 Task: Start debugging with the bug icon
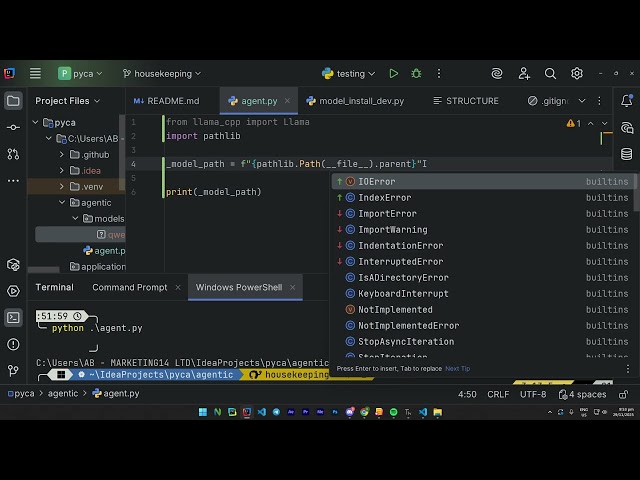(x=416, y=73)
